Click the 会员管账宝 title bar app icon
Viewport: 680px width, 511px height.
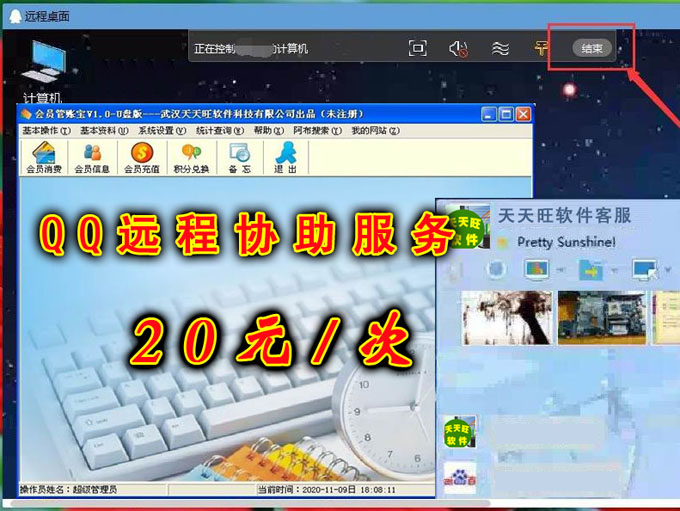click(26, 114)
